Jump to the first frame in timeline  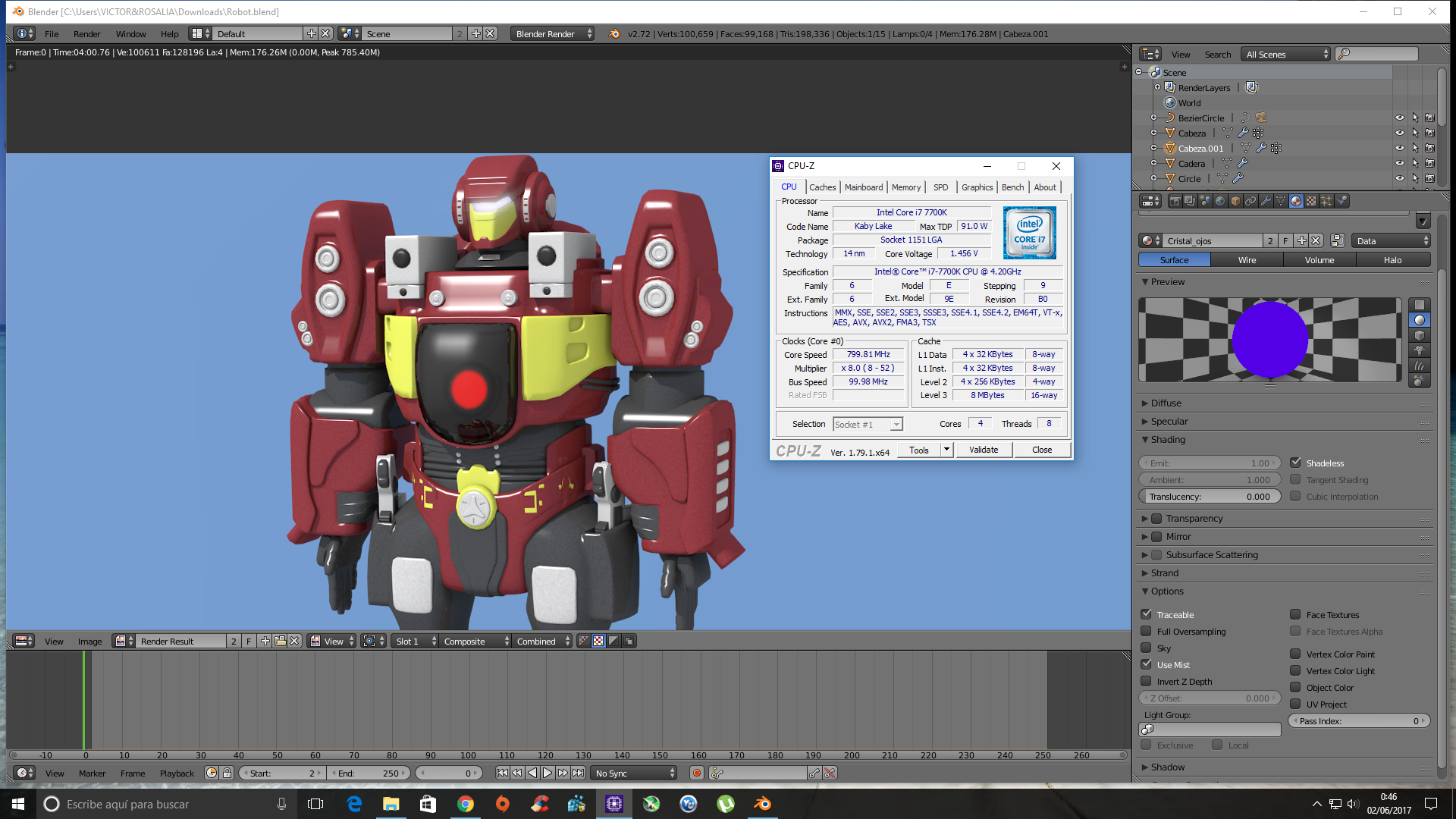pyautogui.click(x=502, y=773)
